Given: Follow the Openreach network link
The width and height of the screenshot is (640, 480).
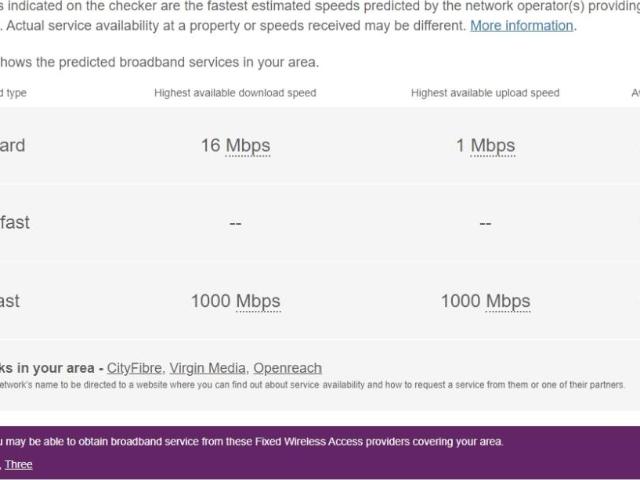Looking at the screenshot, I should tap(287, 368).
